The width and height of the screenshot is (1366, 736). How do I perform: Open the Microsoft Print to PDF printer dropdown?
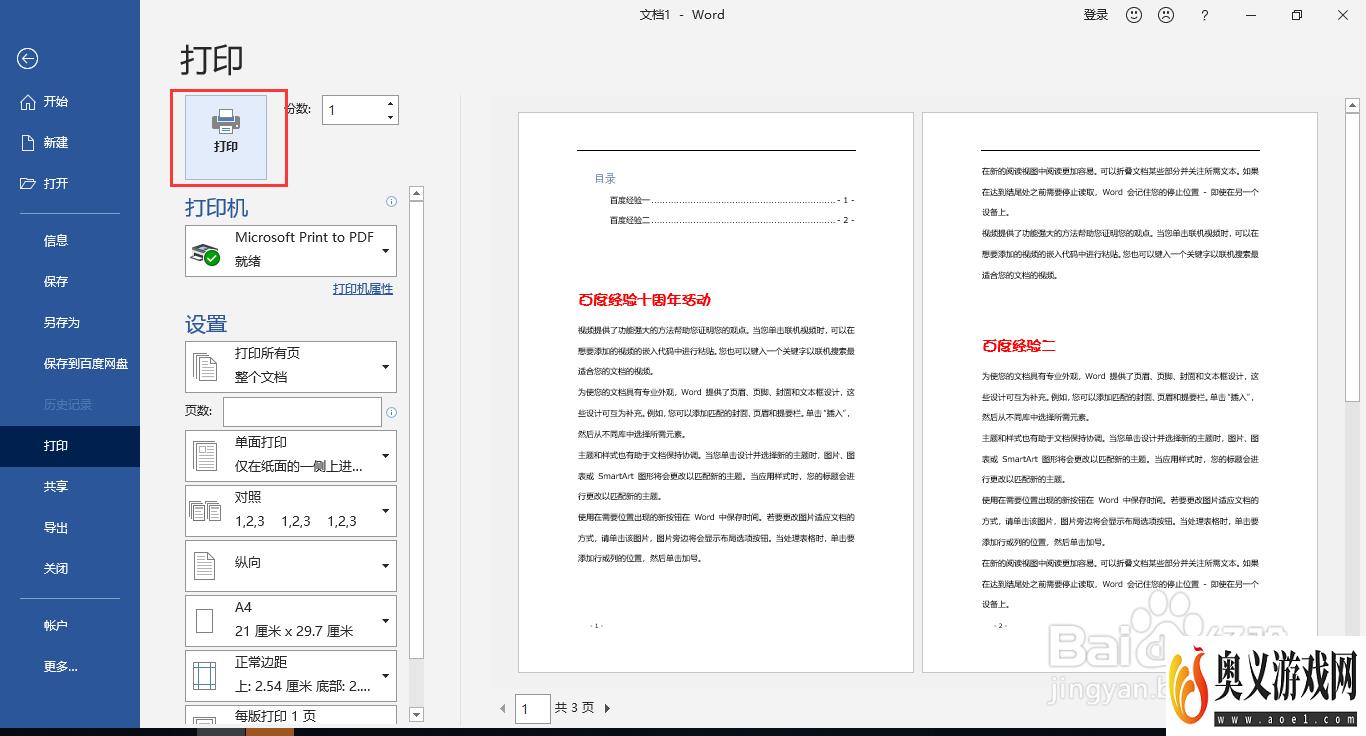[291, 250]
